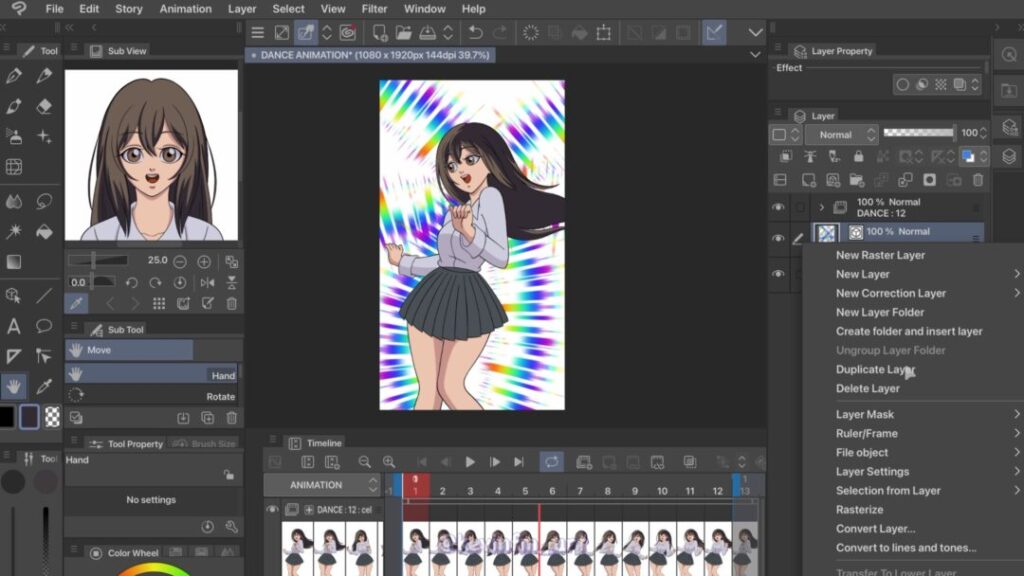Toggle visibility eye of DANCE timeline track

(272, 509)
